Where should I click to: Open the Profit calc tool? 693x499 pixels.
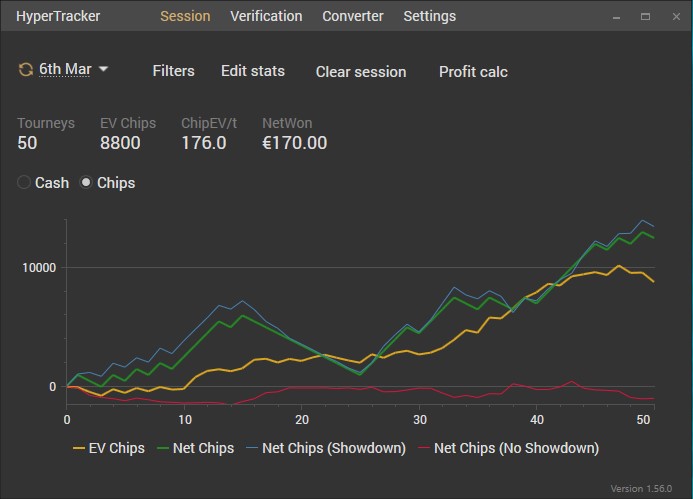pyautogui.click(x=473, y=71)
